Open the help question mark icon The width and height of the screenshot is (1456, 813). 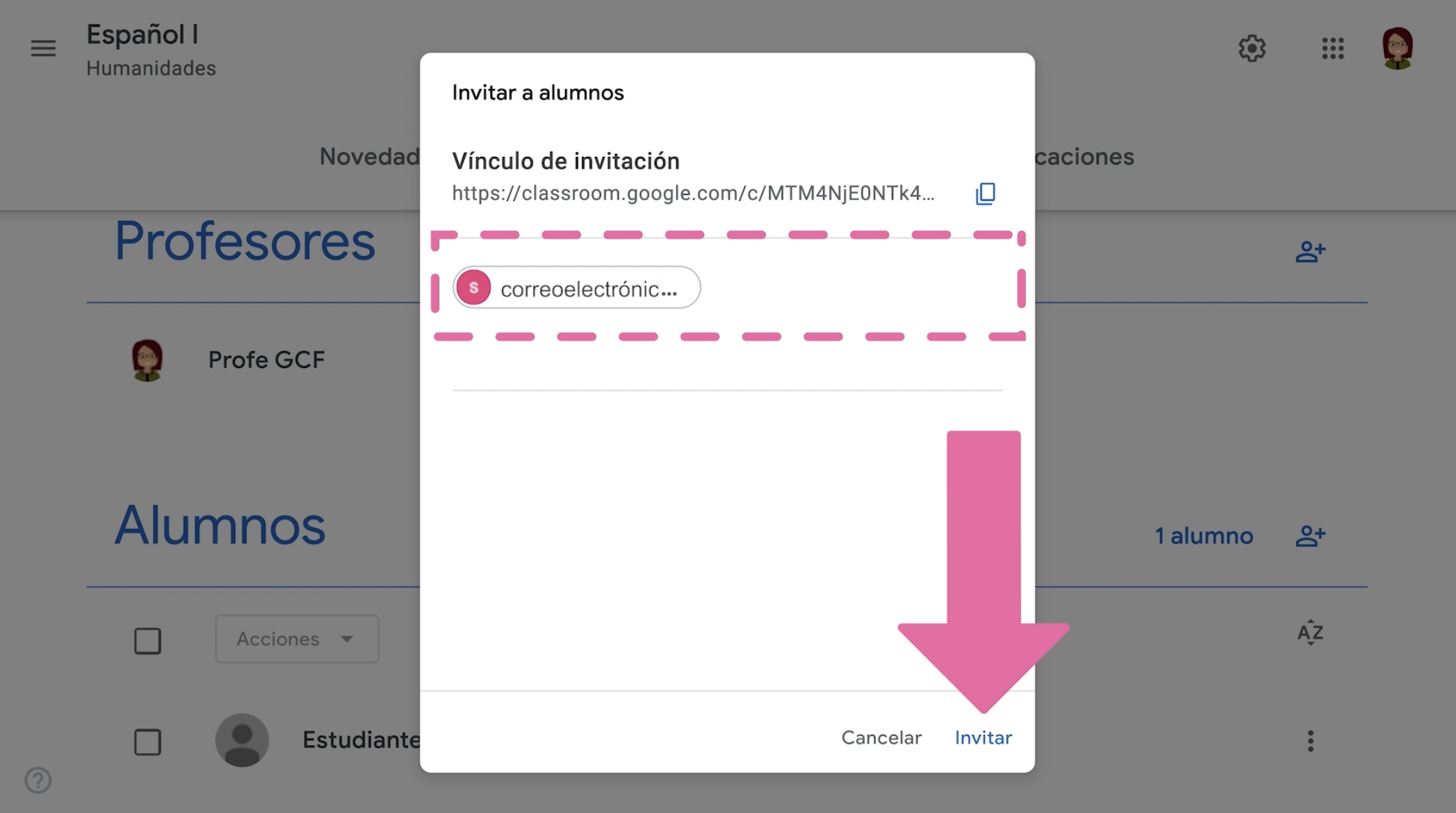coord(38,780)
